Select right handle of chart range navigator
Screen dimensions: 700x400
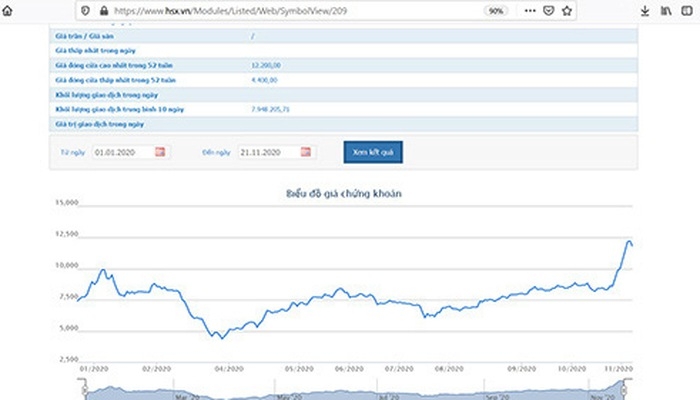coord(625,390)
